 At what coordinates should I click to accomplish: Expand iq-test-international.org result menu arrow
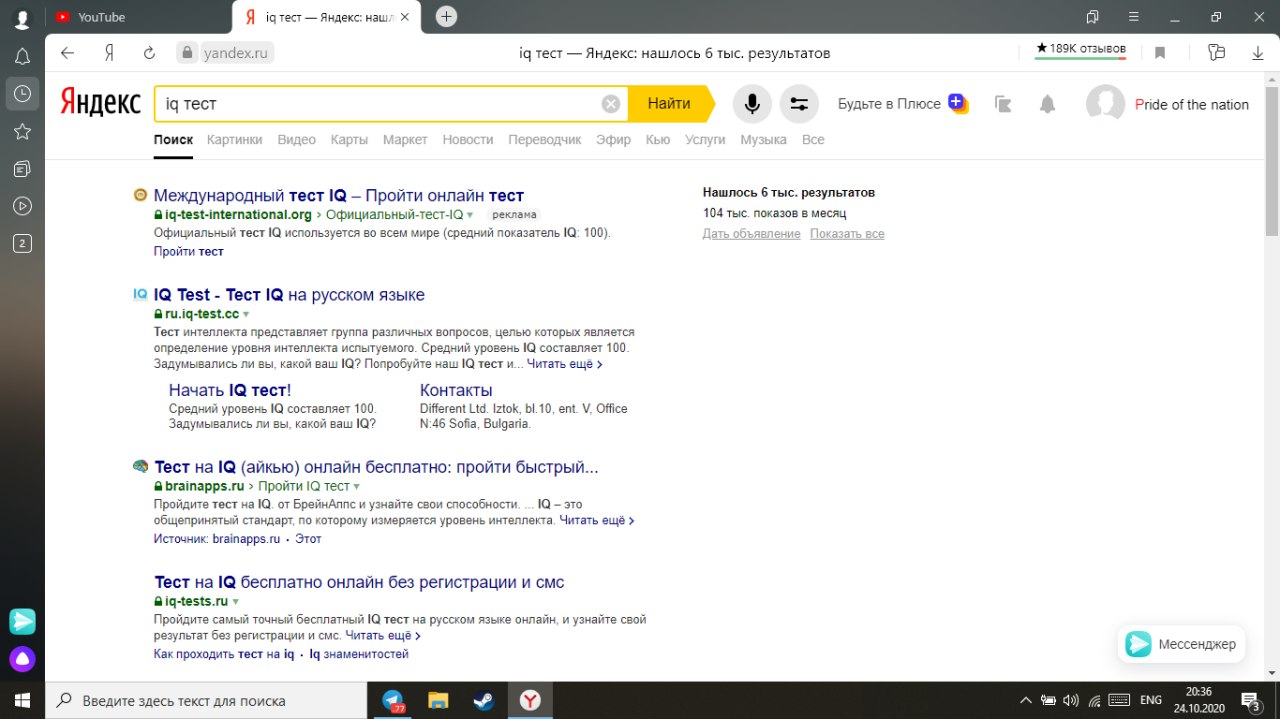[x=469, y=215]
